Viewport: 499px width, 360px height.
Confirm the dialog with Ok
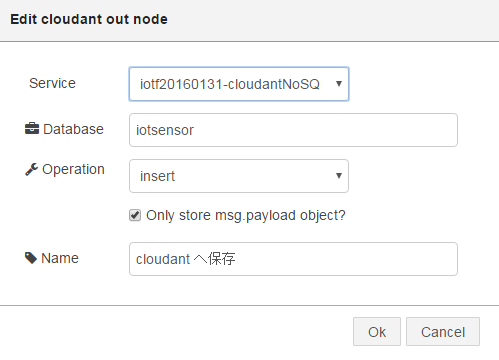tap(377, 332)
